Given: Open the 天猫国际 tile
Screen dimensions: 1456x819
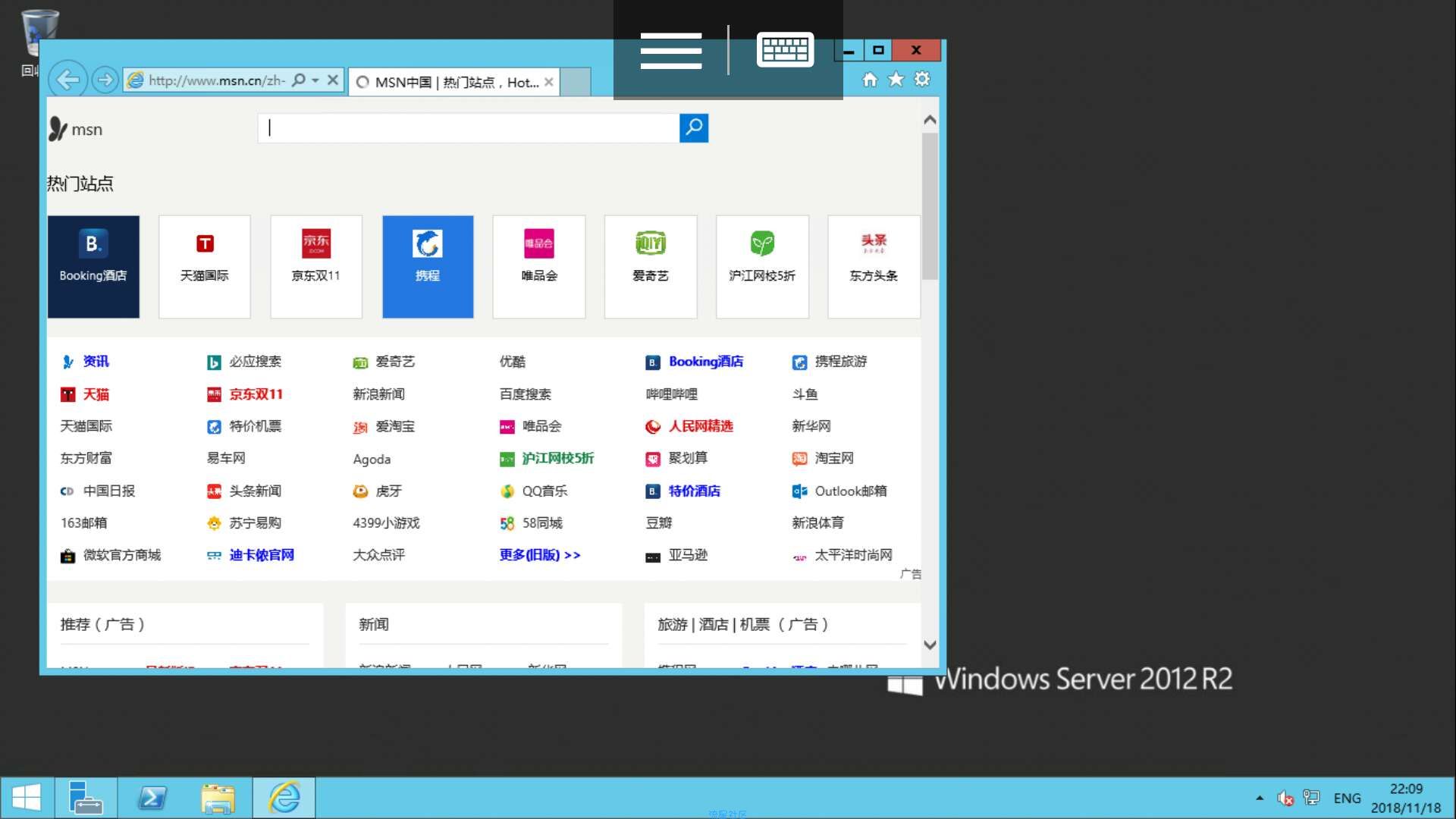Looking at the screenshot, I should (x=205, y=266).
